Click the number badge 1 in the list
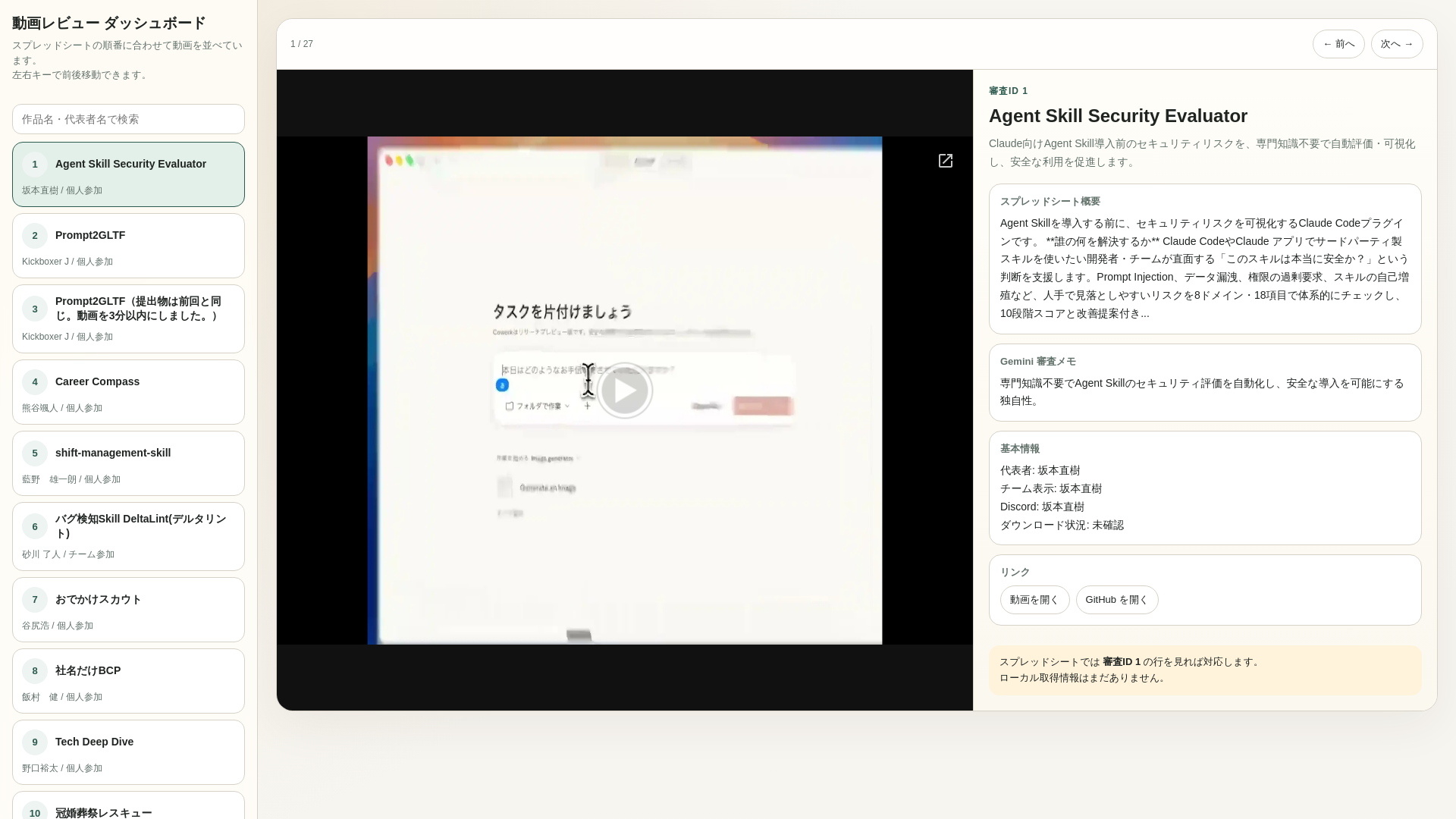The width and height of the screenshot is (1456, 819). coord(34,165)
